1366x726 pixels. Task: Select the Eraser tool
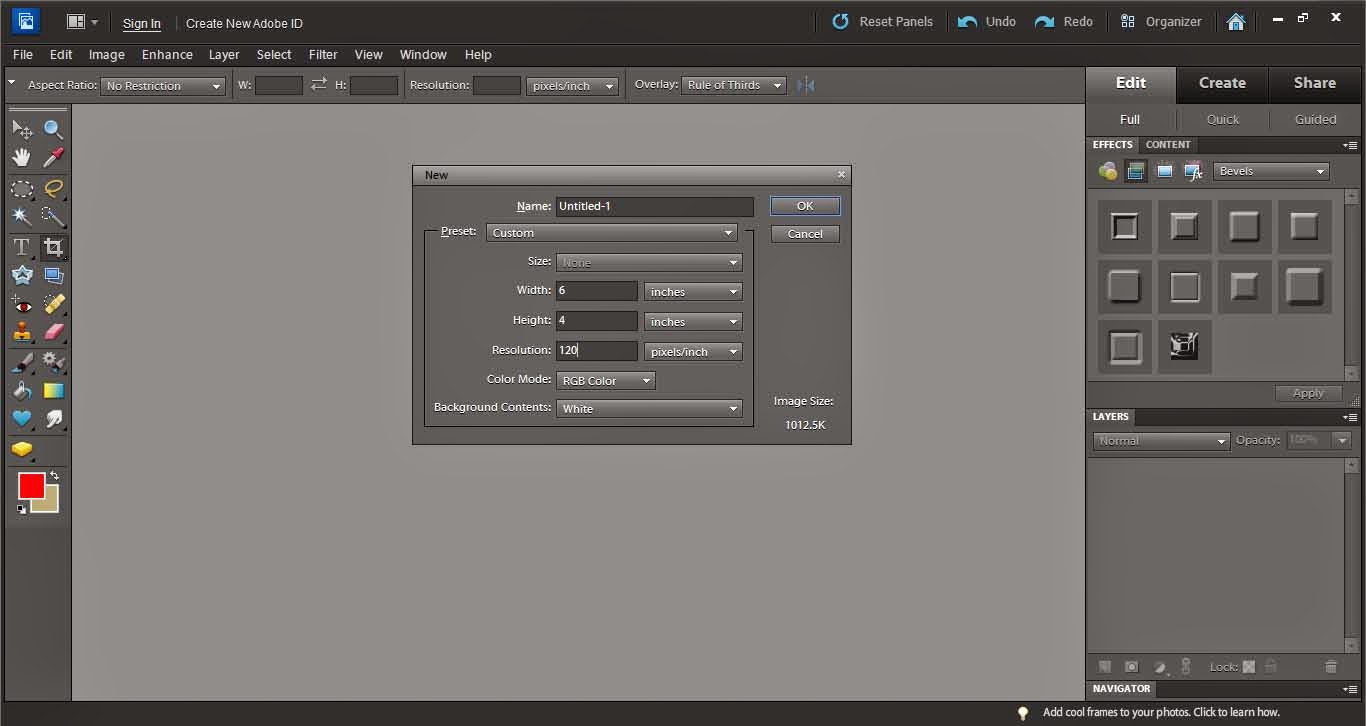pos(54,332)
